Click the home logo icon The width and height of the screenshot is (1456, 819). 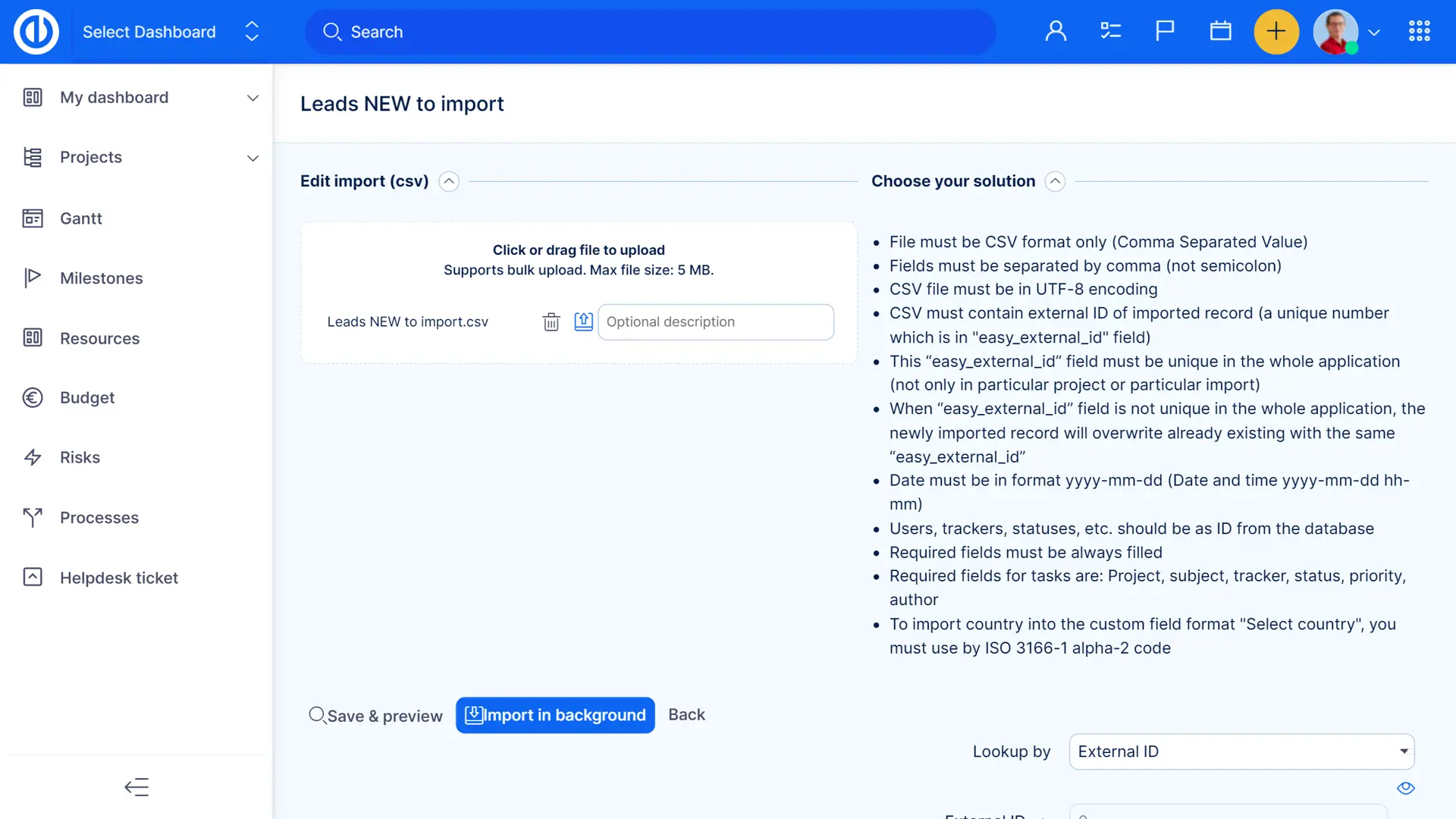[36, 32]
